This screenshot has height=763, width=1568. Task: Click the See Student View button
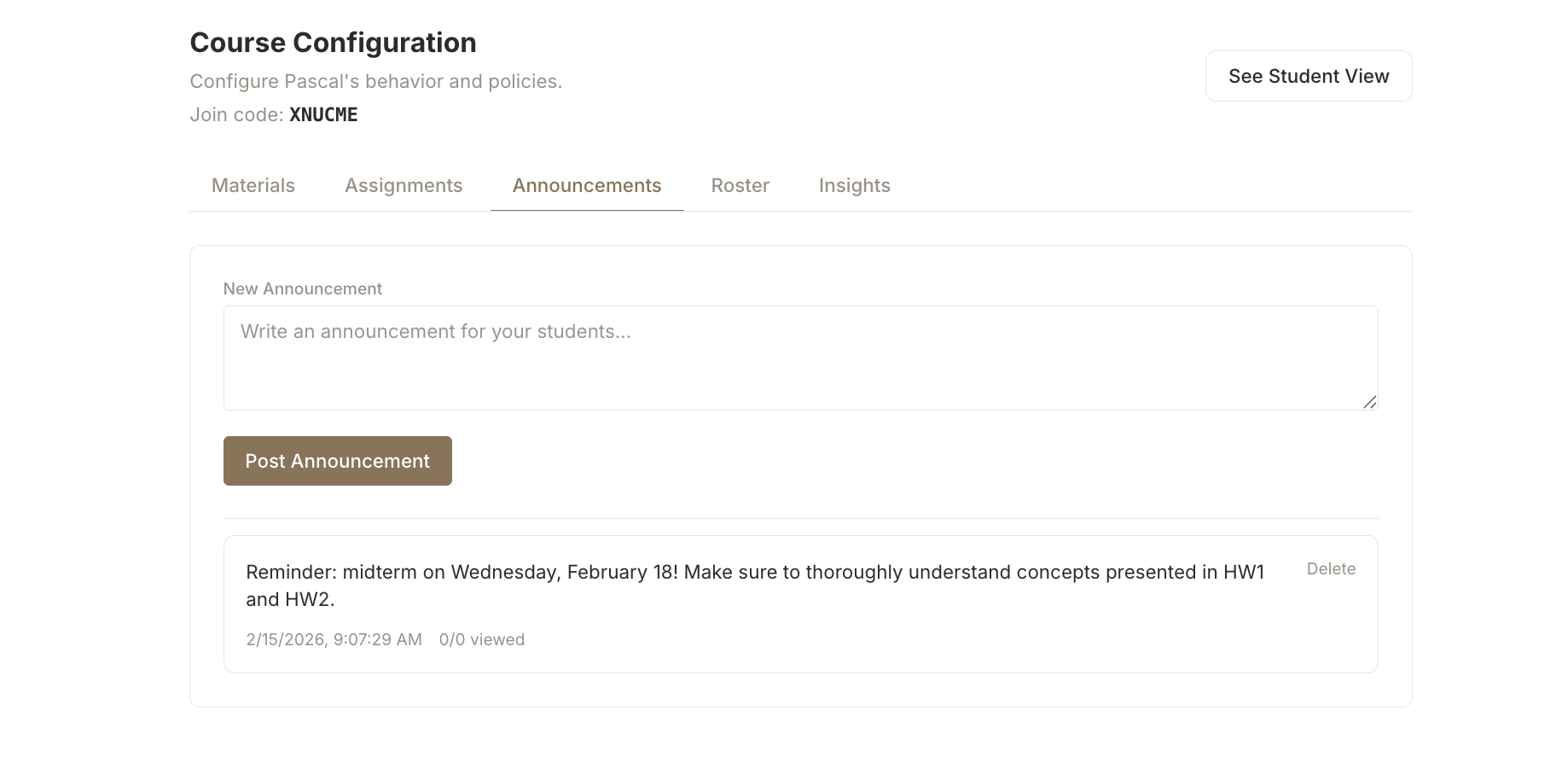click(x=1308, y=76)
